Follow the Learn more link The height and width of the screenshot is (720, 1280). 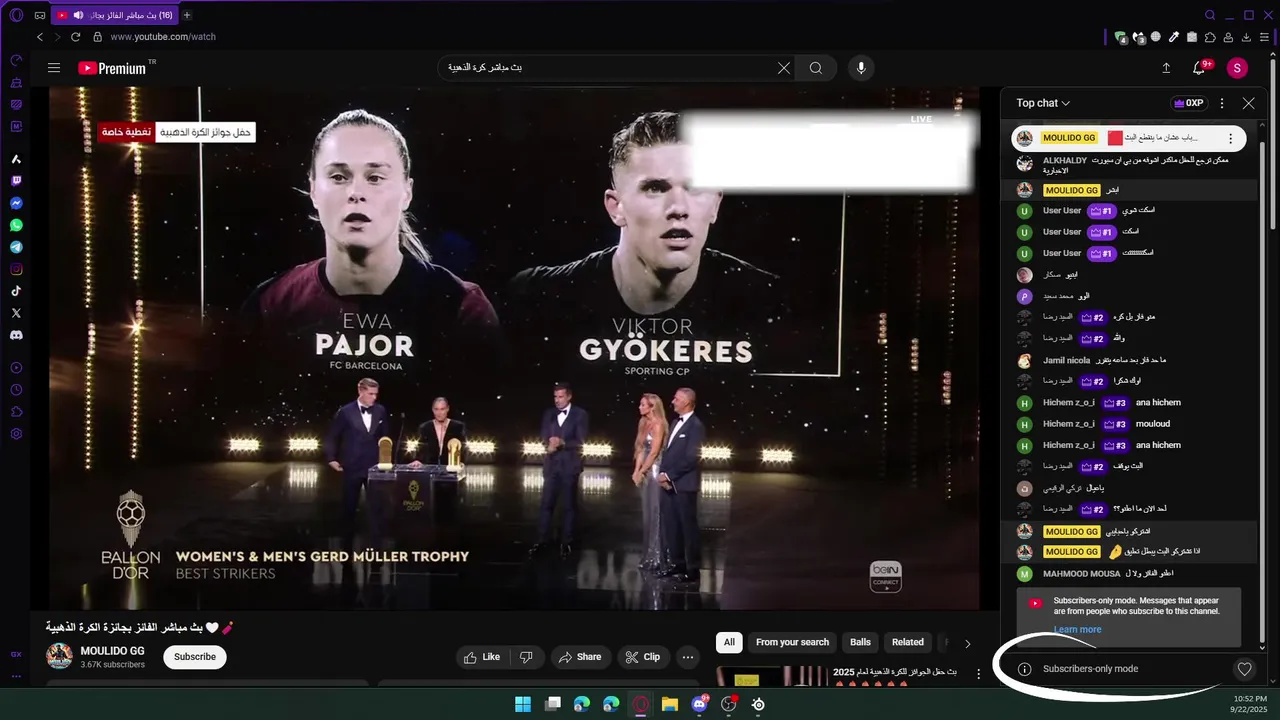point(1077,630)
